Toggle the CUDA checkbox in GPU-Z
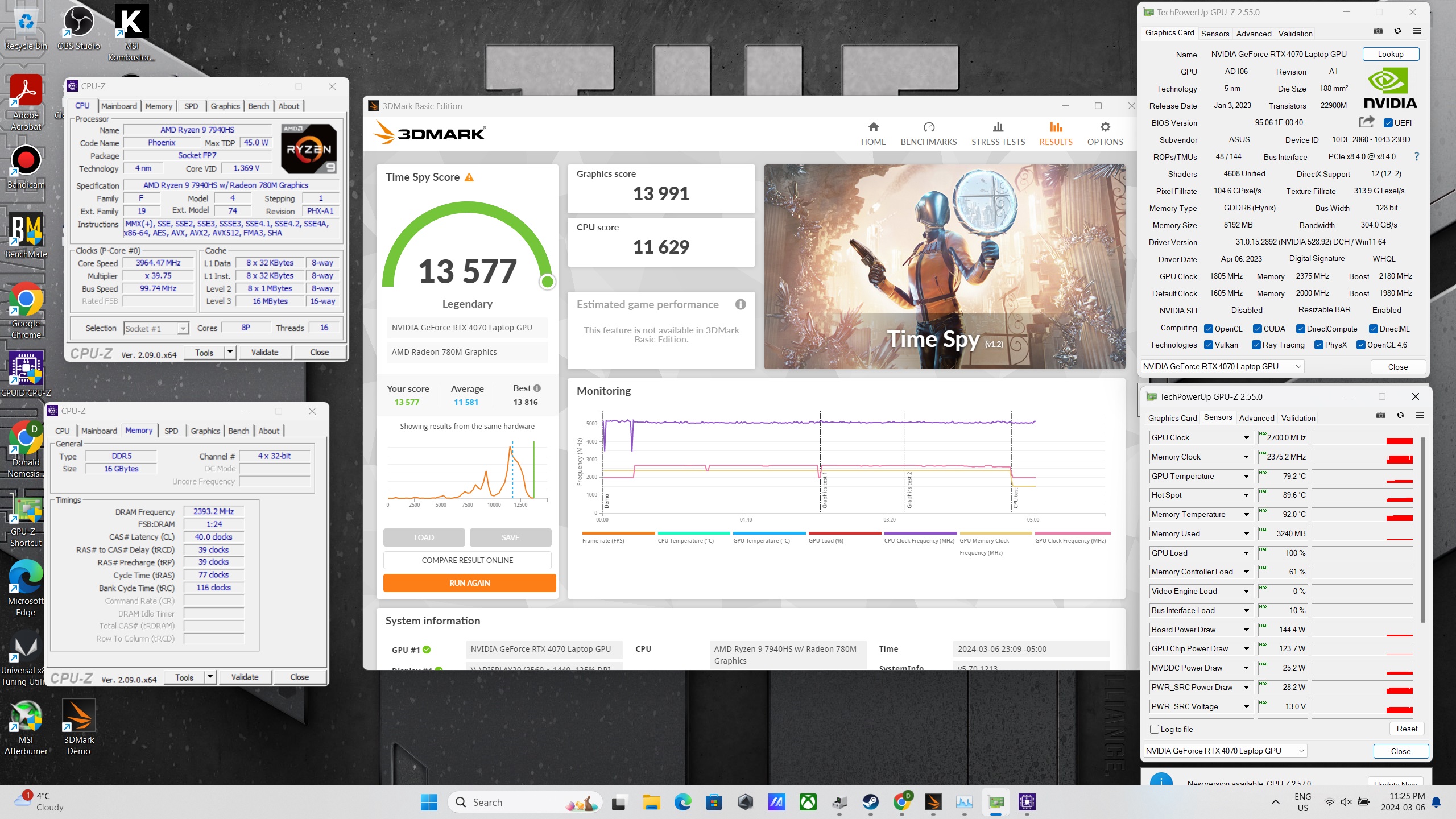The image size is (1456, 819). click(1258, 329)
